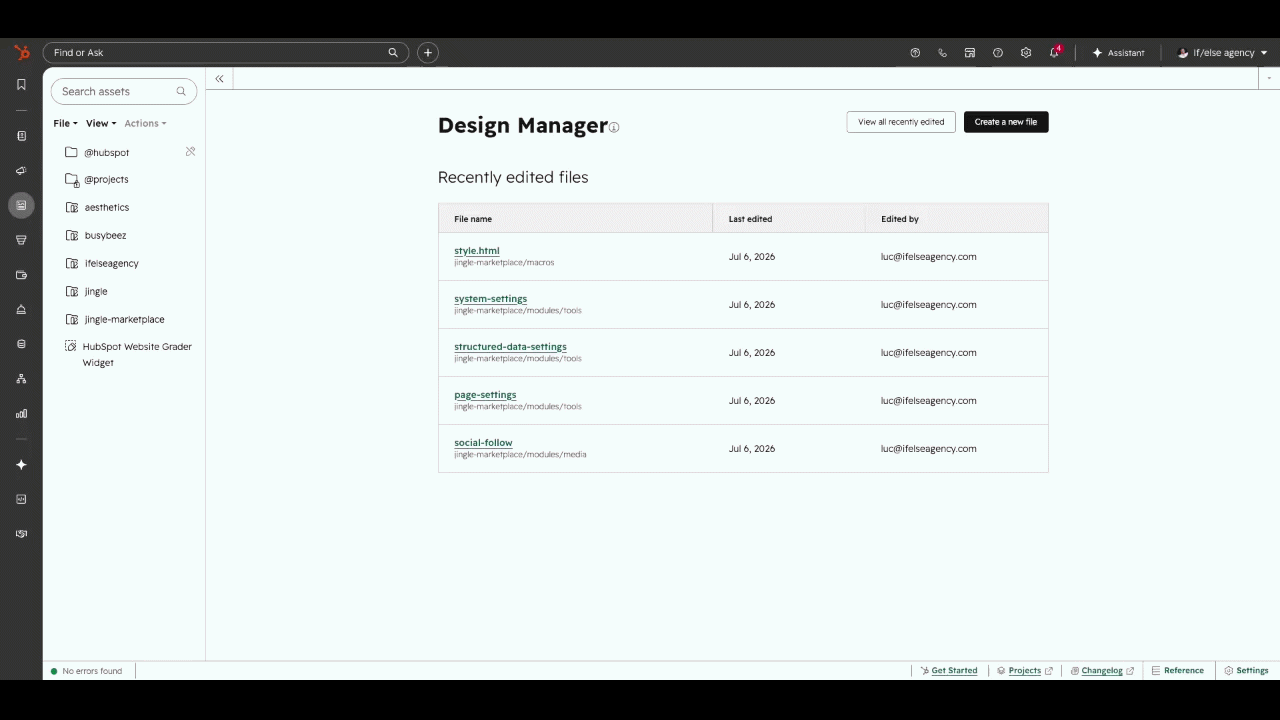Click small dropdown arrow at tab bar right

pyautogui.click(x=1269, y=78)
